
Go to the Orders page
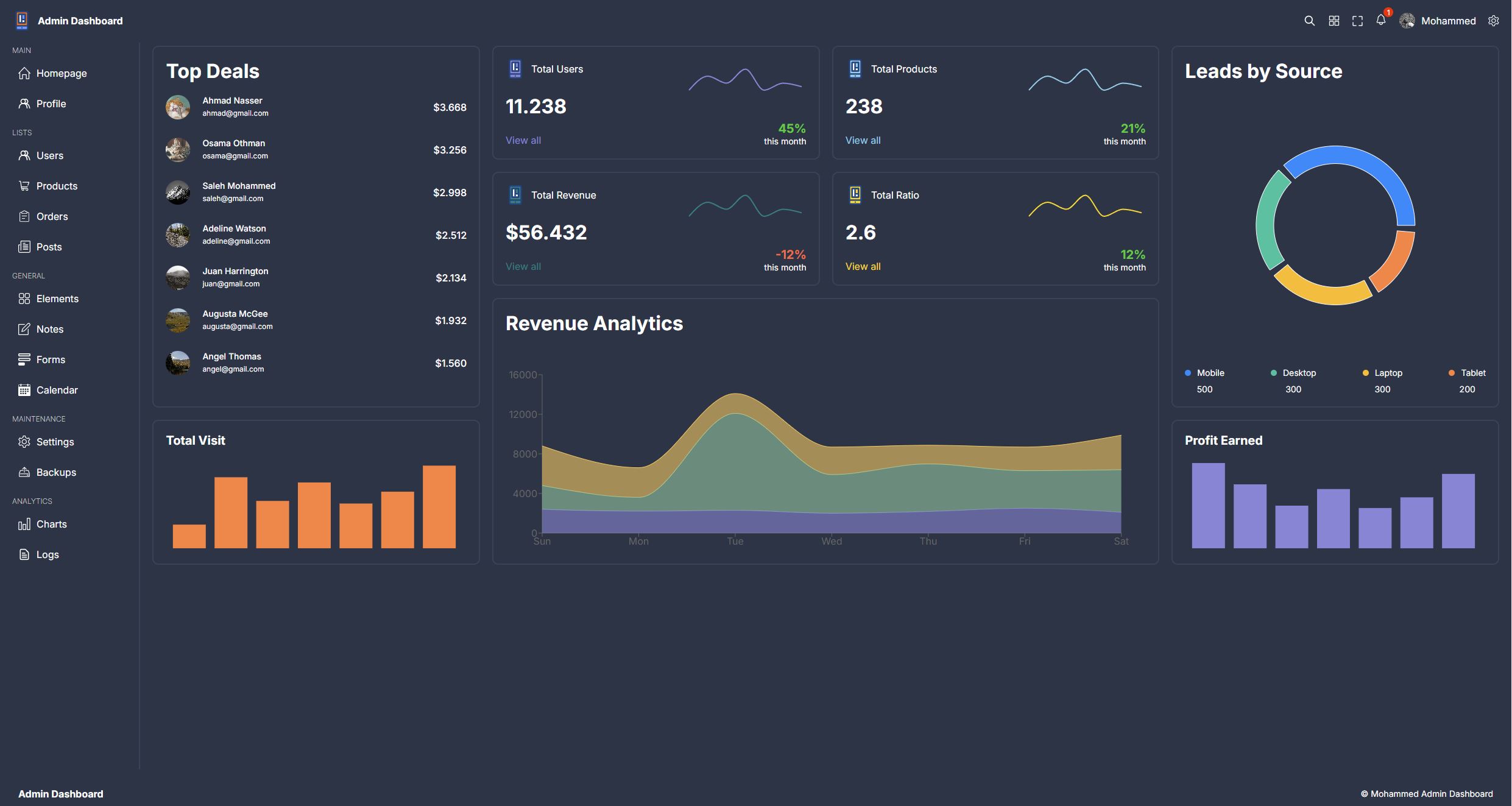(52, 216)
